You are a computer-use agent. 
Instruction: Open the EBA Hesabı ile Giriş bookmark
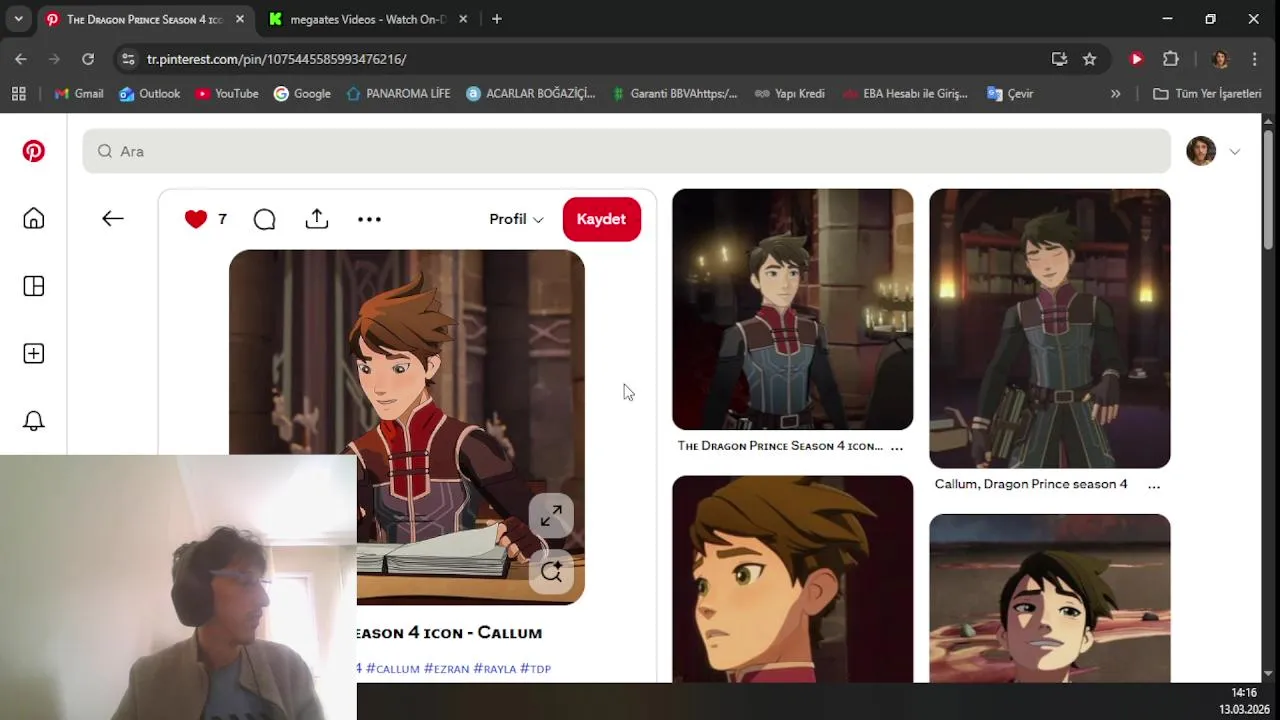(x=905, y=93)
